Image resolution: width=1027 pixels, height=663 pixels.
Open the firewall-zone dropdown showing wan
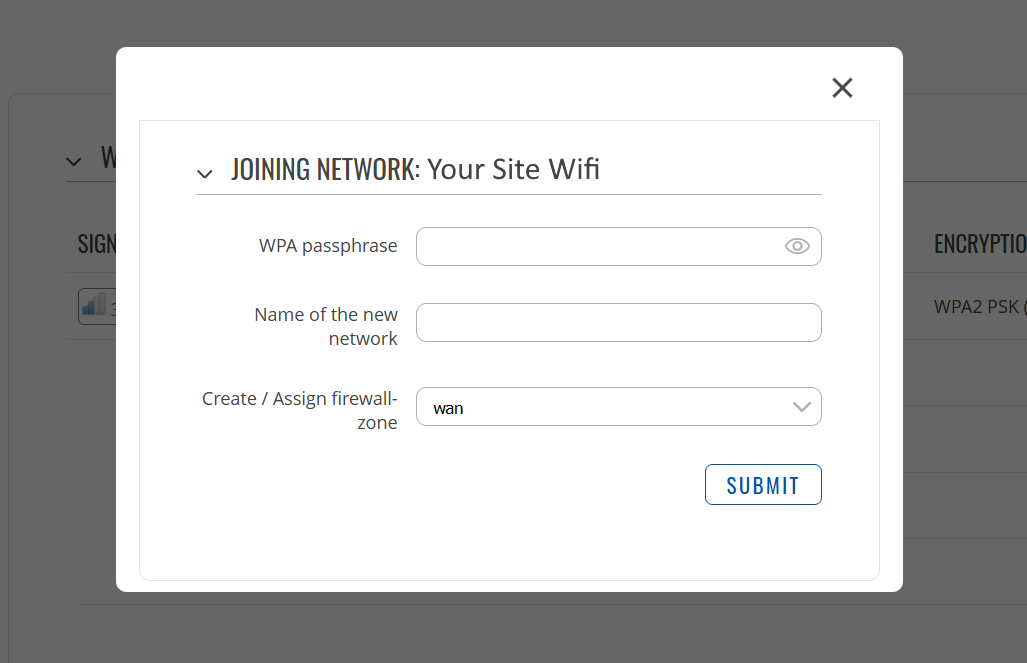pos(618,407)
